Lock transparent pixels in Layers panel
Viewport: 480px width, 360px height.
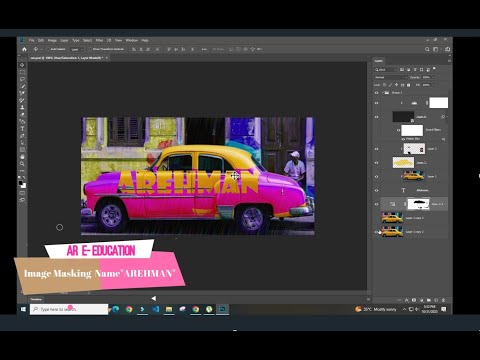click(384, 85)
